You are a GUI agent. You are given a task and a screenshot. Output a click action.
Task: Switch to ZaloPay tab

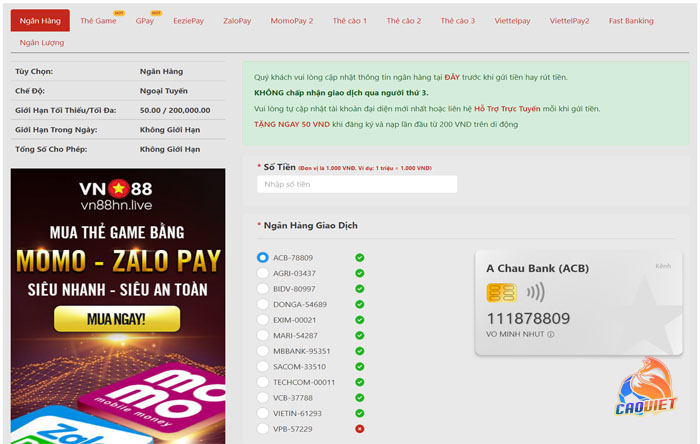tap(237, 21)
